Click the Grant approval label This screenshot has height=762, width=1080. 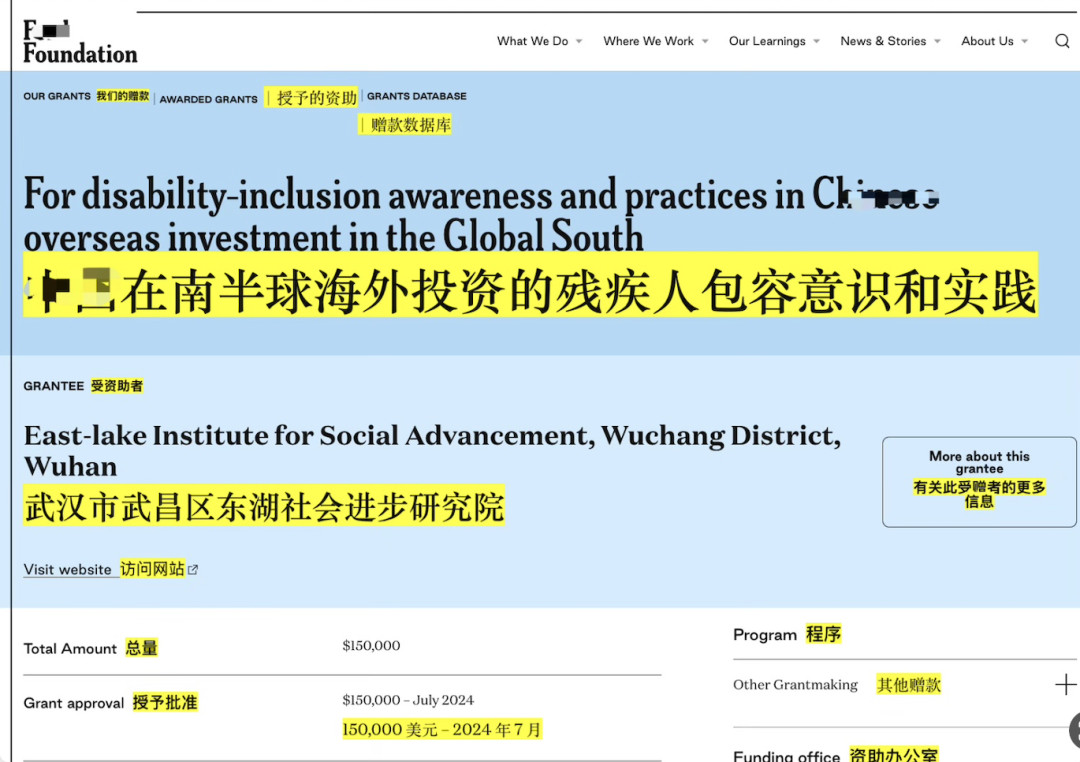pyautogui.click(x=74, y=703)
